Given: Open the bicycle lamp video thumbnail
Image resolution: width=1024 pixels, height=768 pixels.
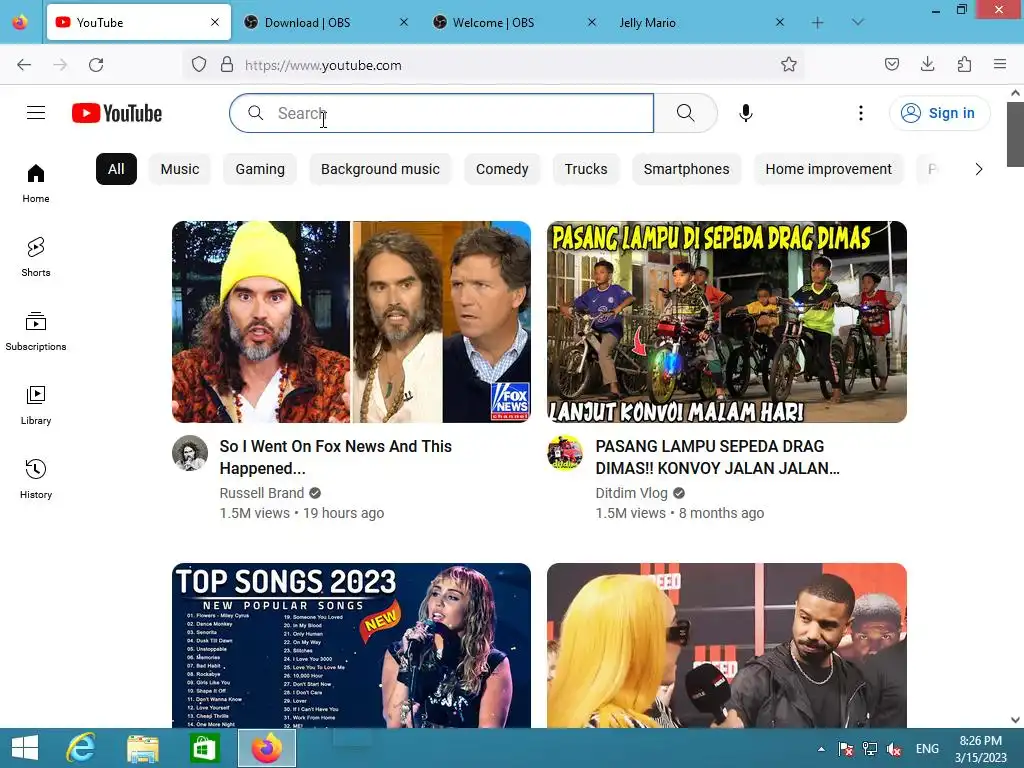Looking at the screenshot, I should [727, 322].
